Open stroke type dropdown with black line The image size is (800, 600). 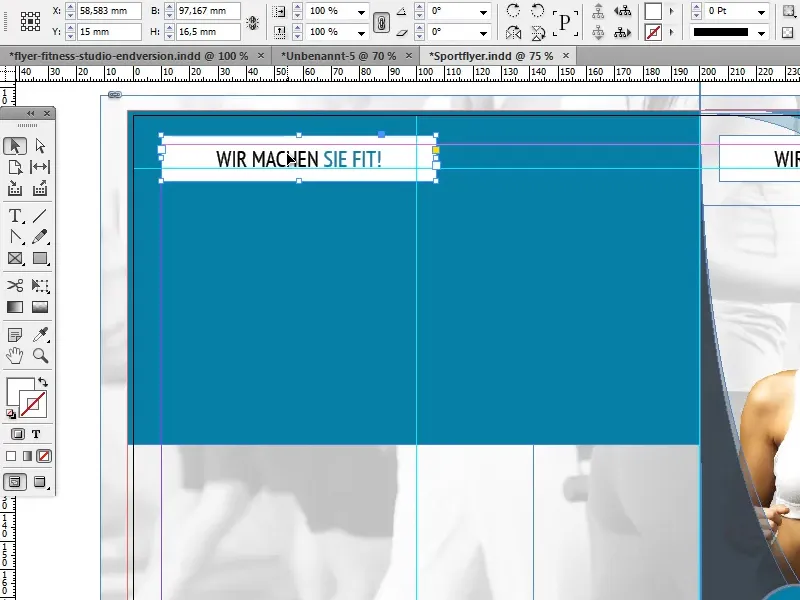[x=761, y=33]
